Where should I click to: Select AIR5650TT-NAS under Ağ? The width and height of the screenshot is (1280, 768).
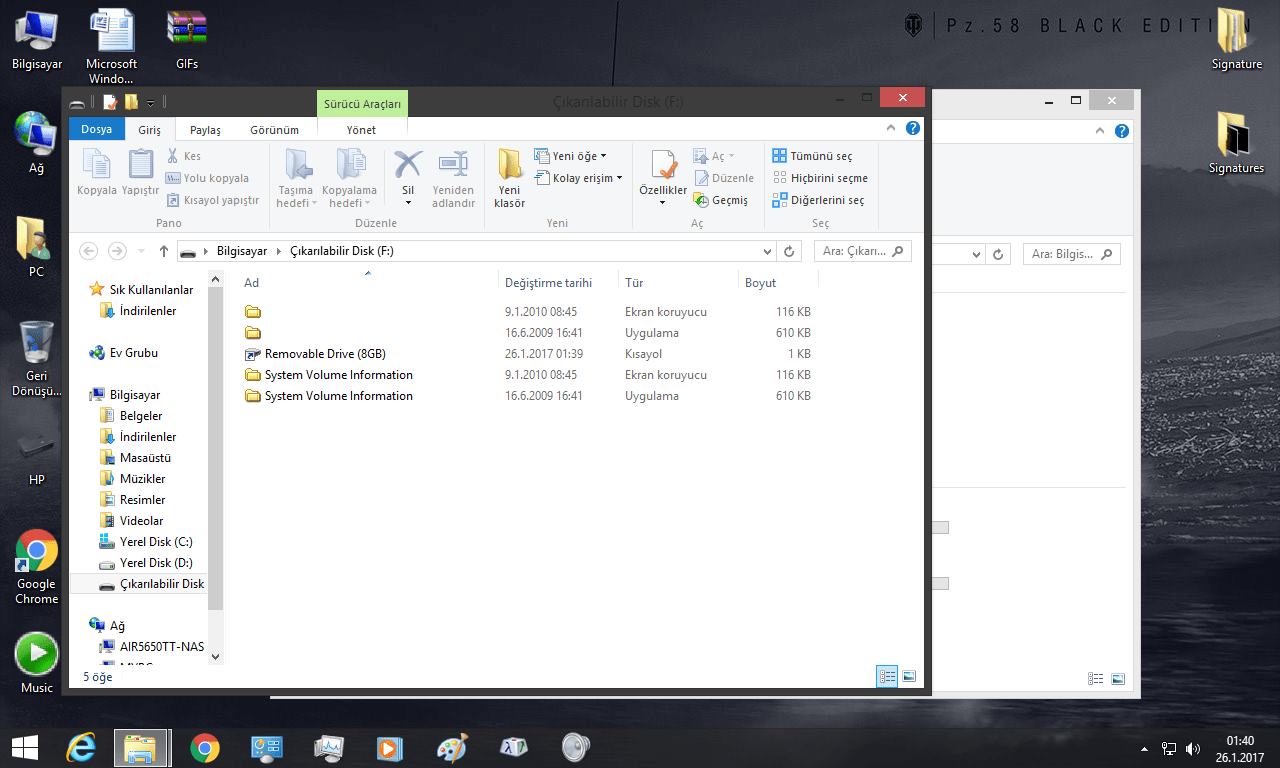(154, 646)
